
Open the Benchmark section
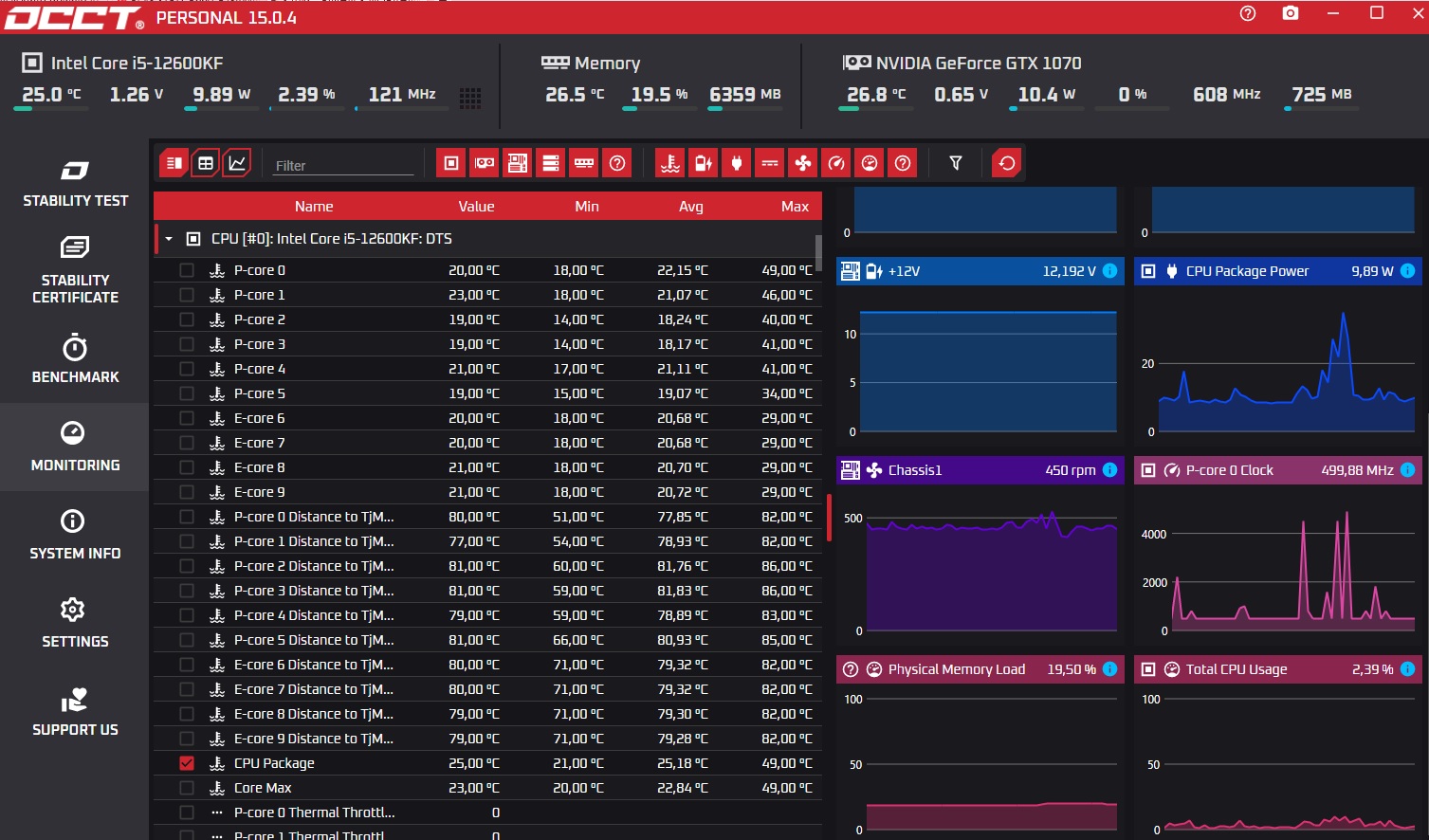(x=75, y=358)
